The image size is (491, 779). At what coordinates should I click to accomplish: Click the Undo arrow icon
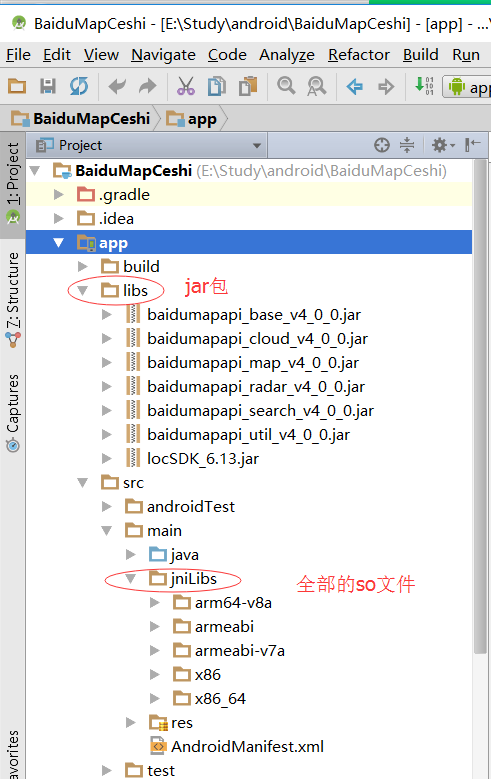(x=117, y=86)
